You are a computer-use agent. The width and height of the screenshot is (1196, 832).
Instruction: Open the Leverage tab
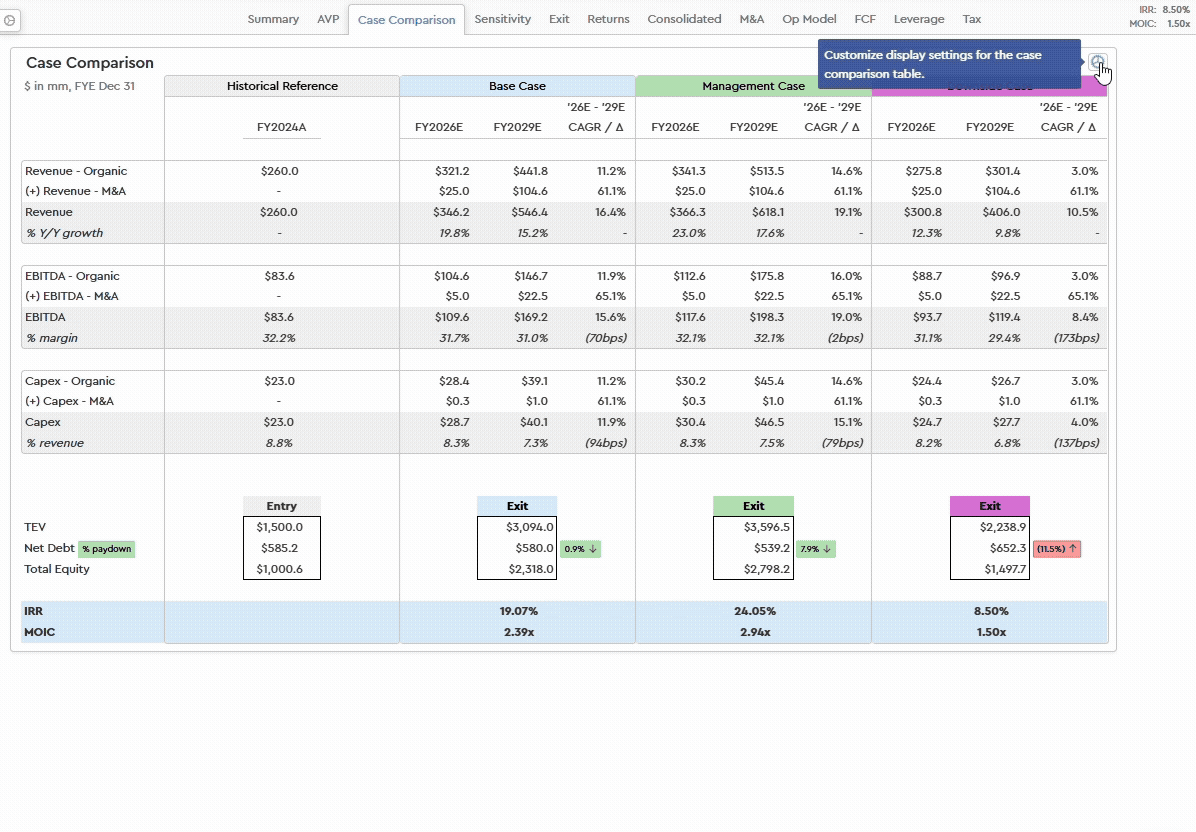click(x=918, y=19)
